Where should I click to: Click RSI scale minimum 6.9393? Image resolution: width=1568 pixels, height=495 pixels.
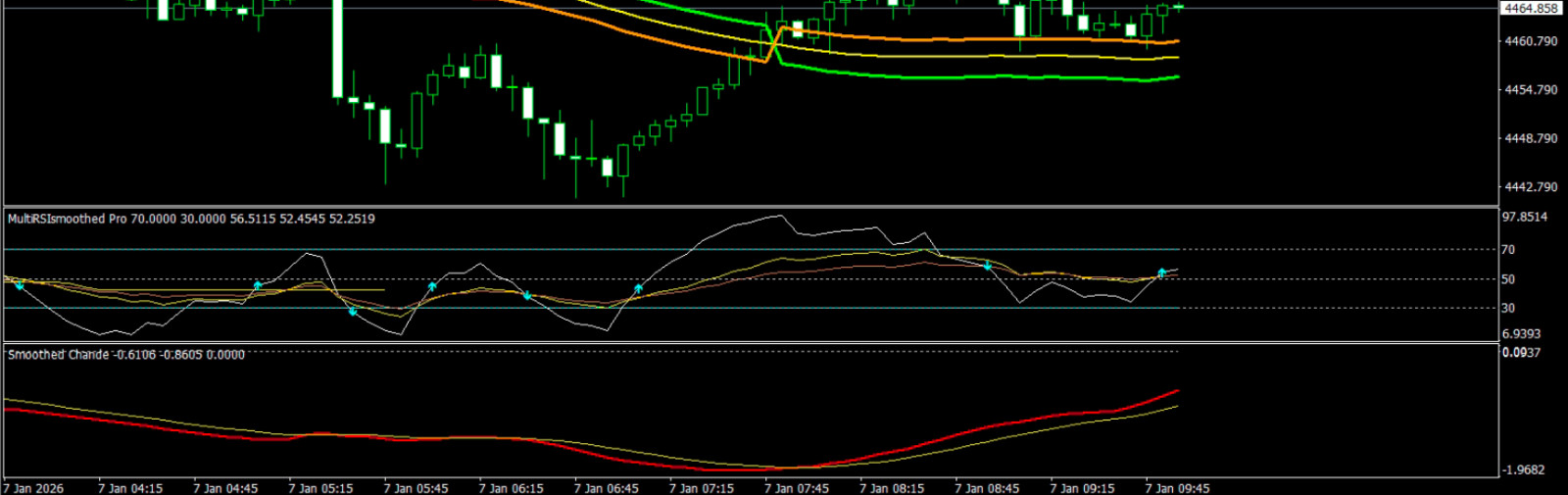(1521, 334)
